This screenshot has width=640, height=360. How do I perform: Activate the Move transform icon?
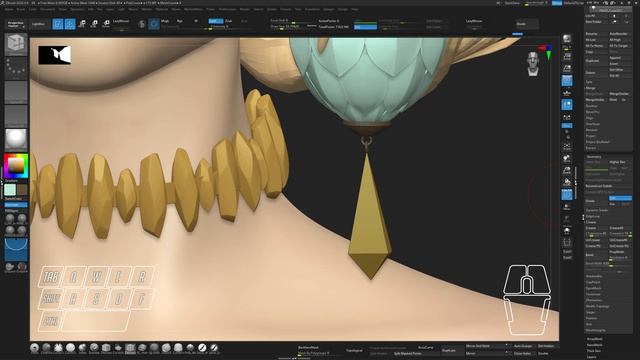[82, 24]
